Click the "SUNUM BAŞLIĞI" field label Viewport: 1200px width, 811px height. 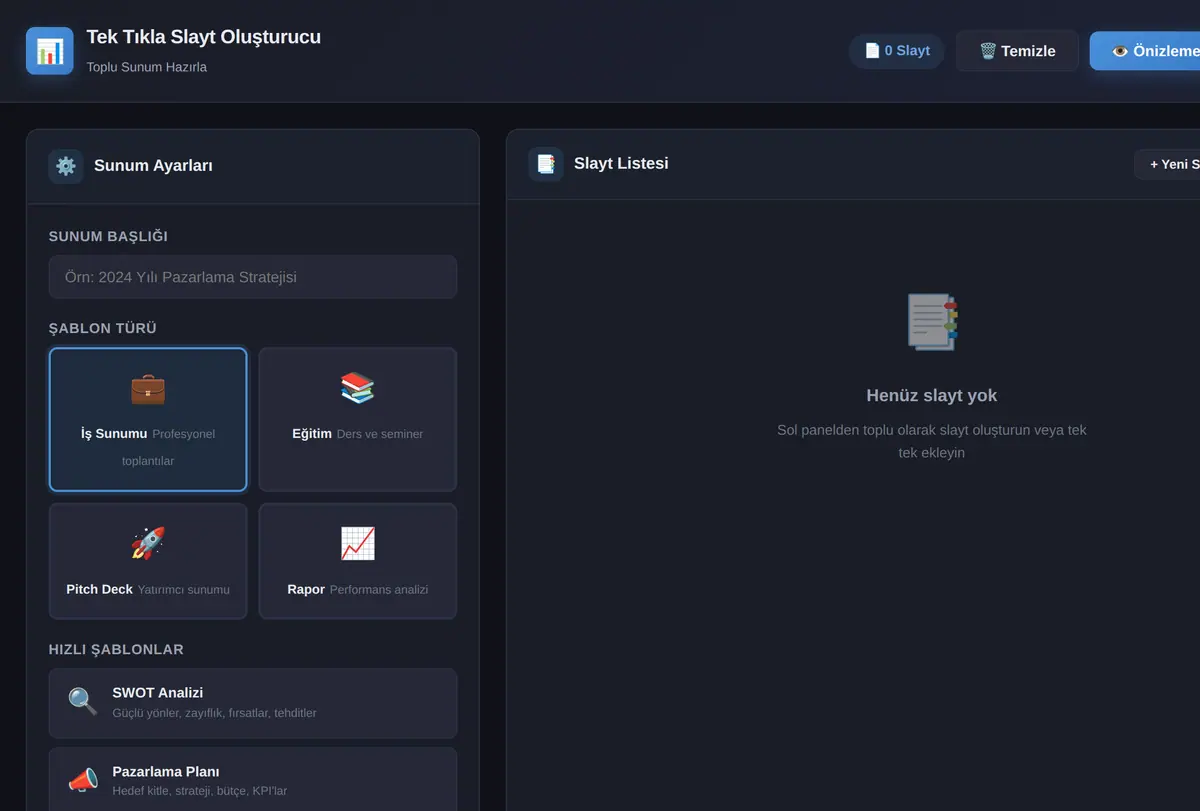tap(108, 236)
